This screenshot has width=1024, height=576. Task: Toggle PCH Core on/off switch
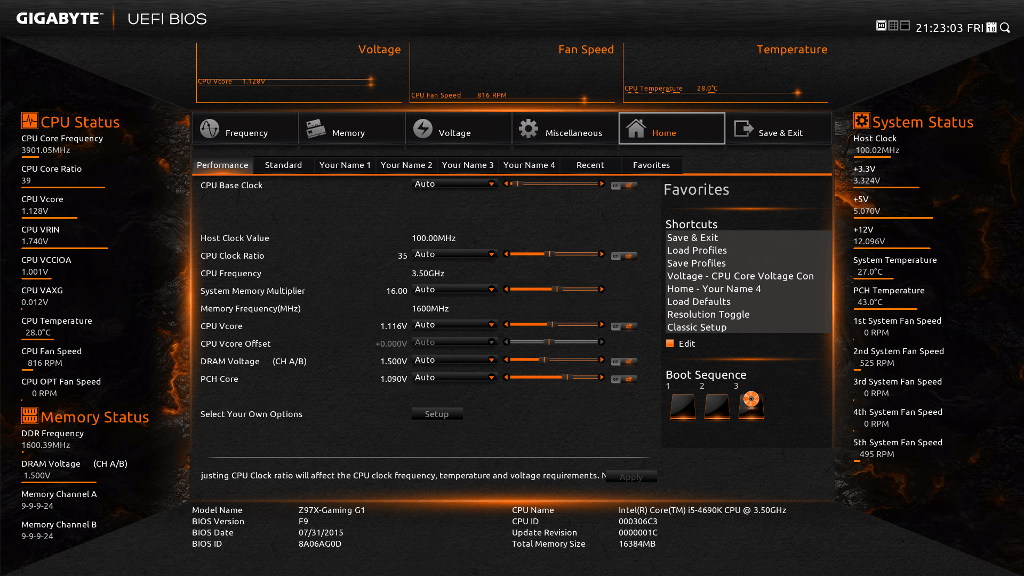pos(624,379)
